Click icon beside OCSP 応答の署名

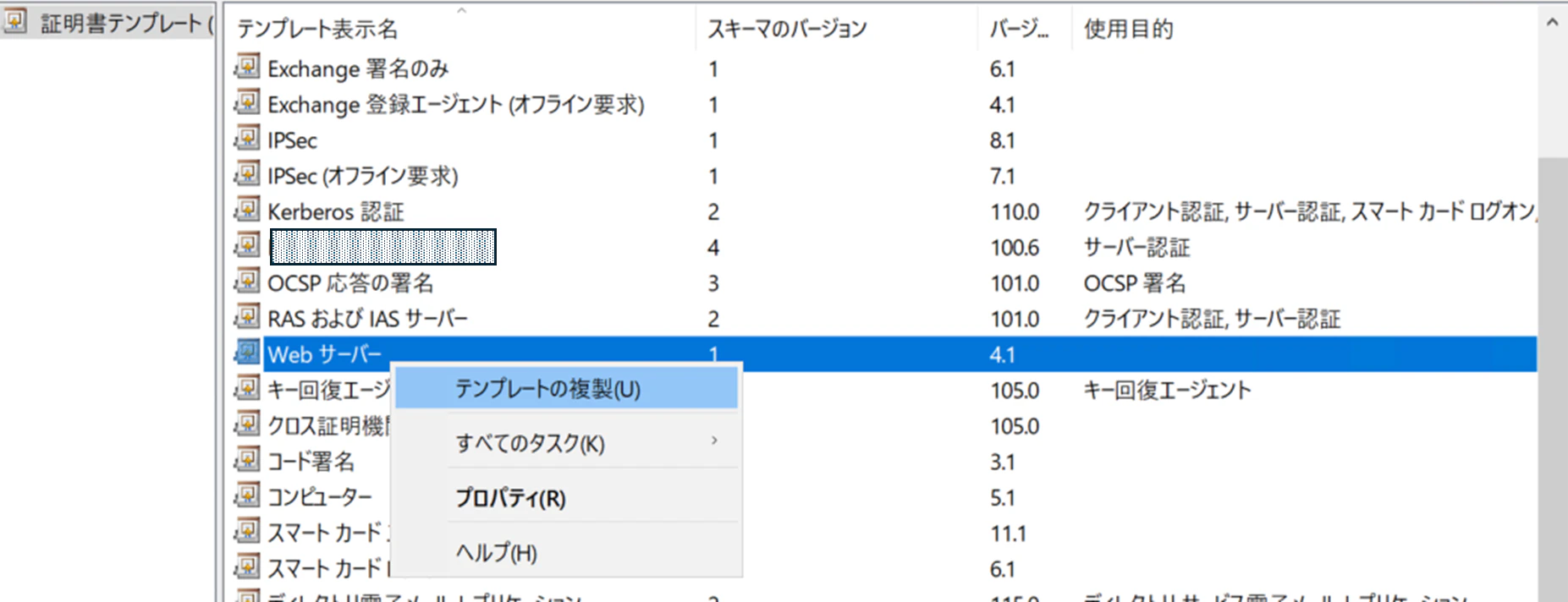[x=246, y=281]
